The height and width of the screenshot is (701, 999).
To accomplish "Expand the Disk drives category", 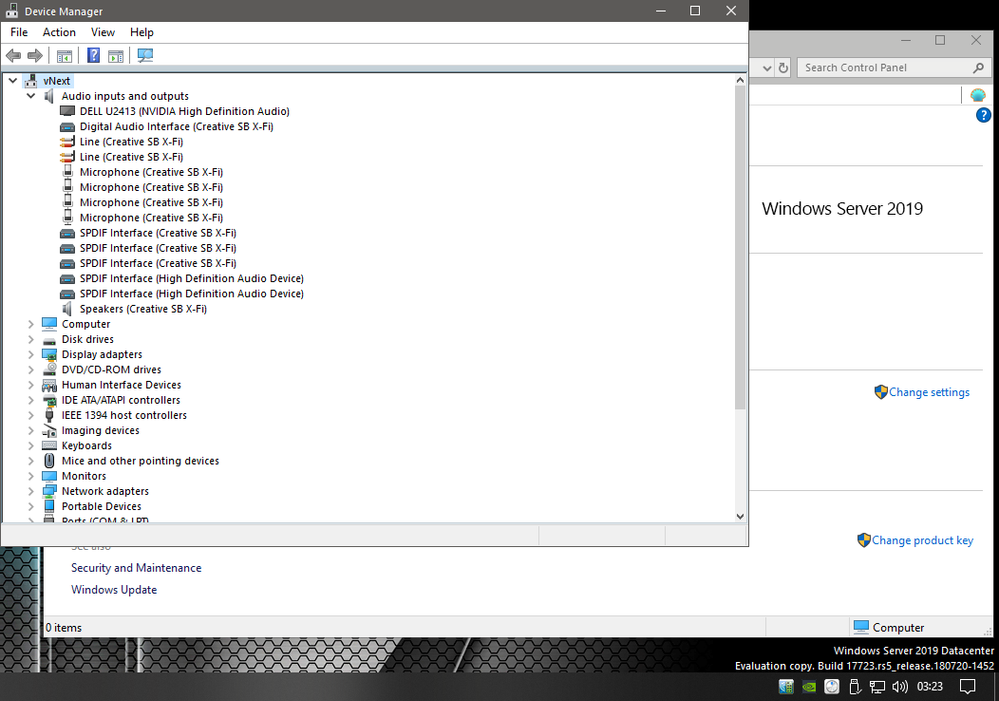I will pos(31,340).
